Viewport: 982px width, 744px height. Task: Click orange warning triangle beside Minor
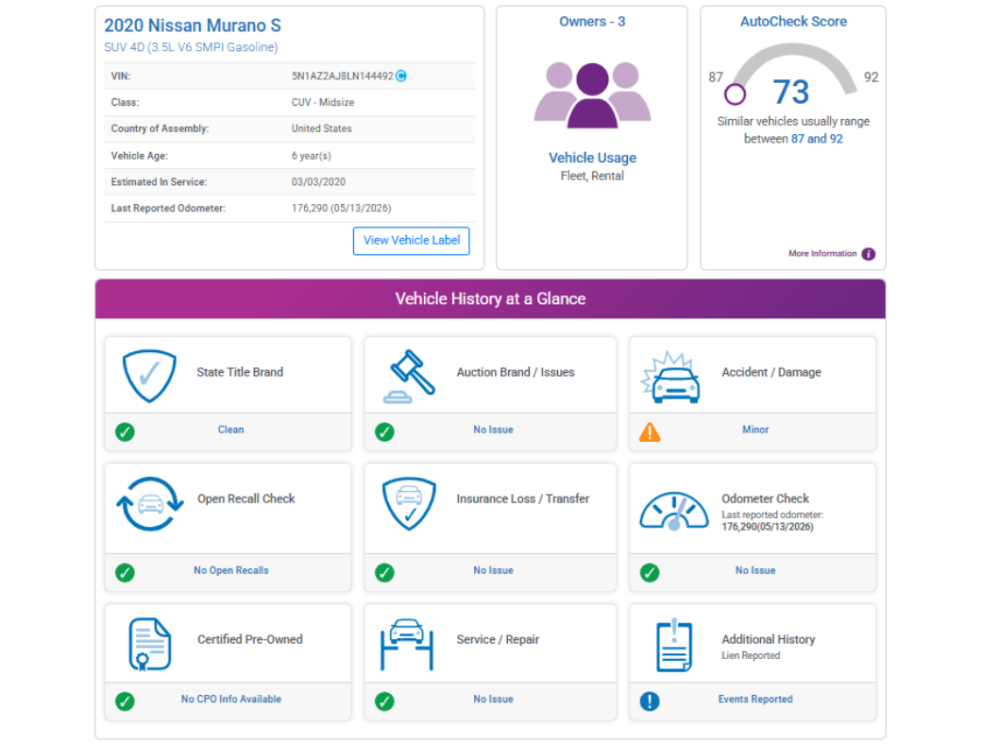[x=649, y=432]
